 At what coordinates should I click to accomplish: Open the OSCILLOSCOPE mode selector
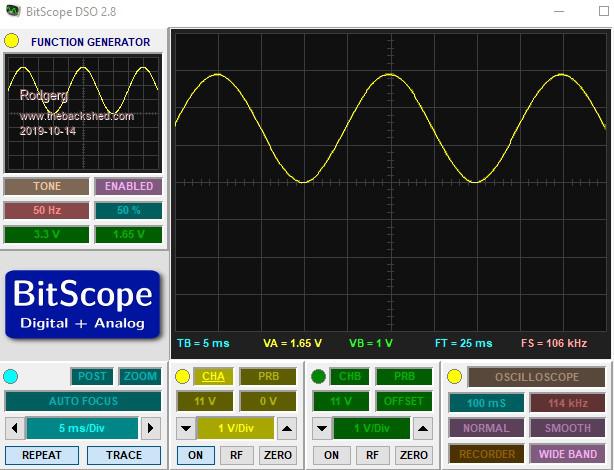(x=538, y=377)
